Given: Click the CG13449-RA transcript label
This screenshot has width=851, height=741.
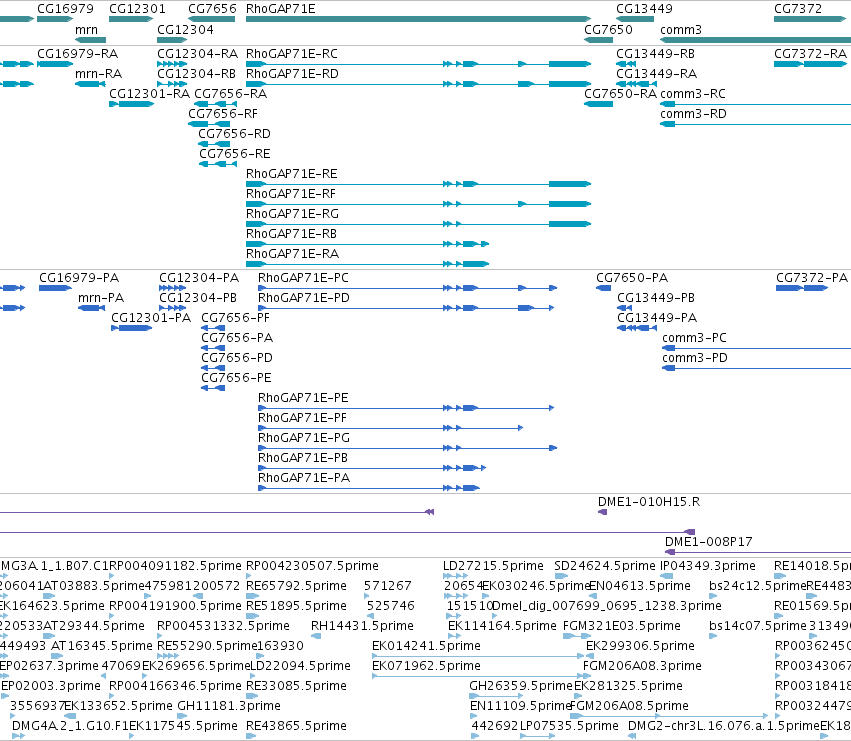Looking at the screenshot, I should (x=656, y=74).
